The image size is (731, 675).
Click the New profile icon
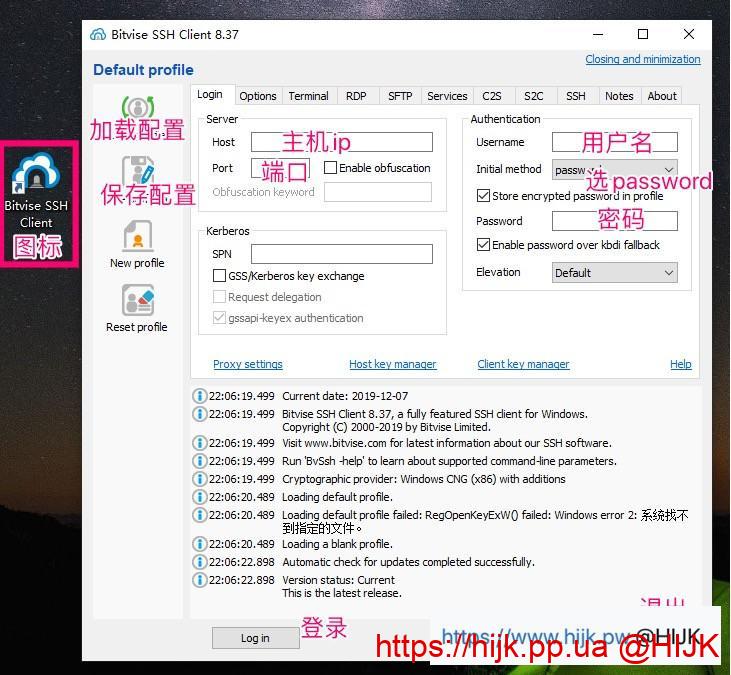click(137, 237)
